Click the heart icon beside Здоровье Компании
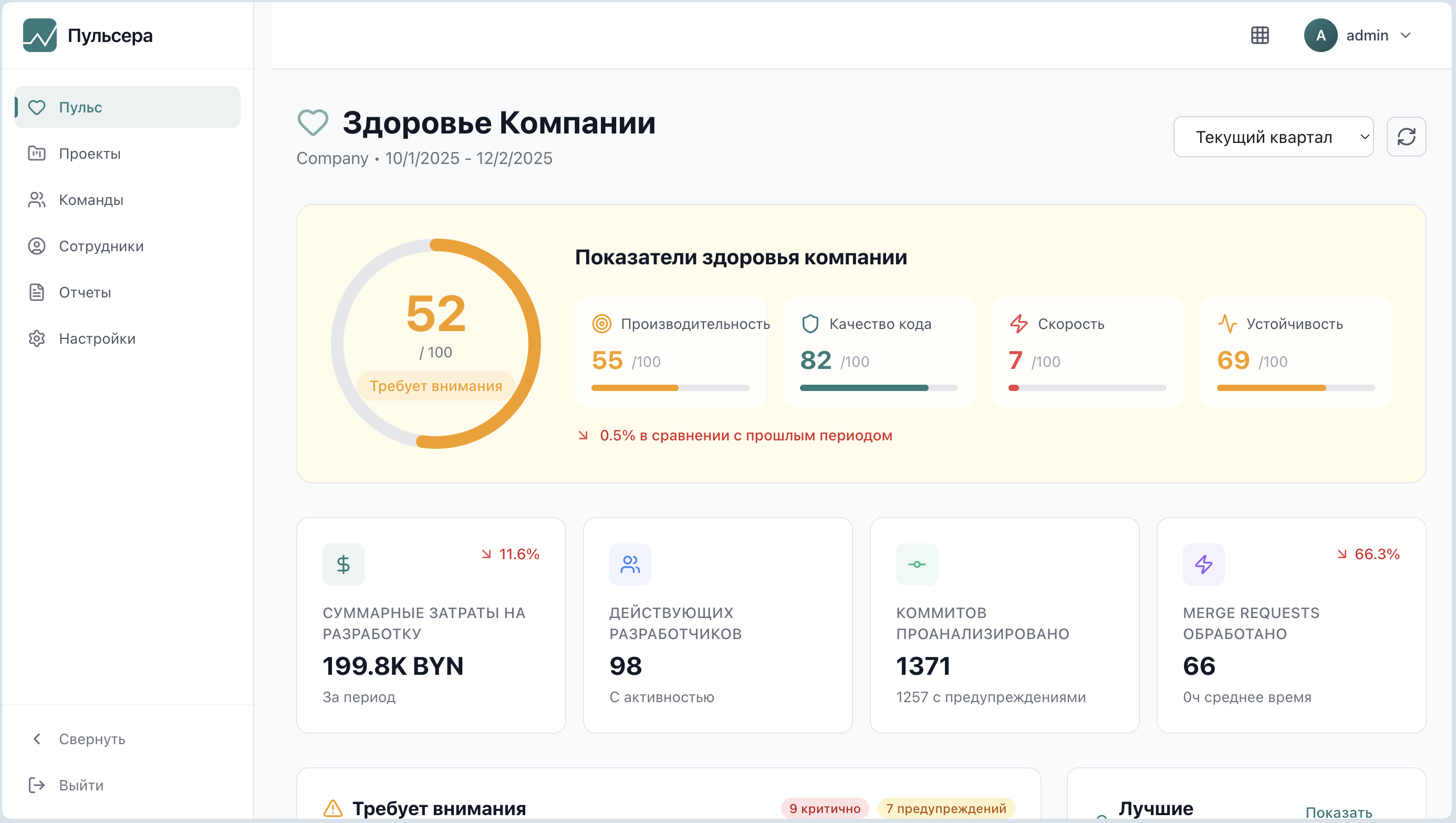The image size is (1456, 823). click(313, 123)
